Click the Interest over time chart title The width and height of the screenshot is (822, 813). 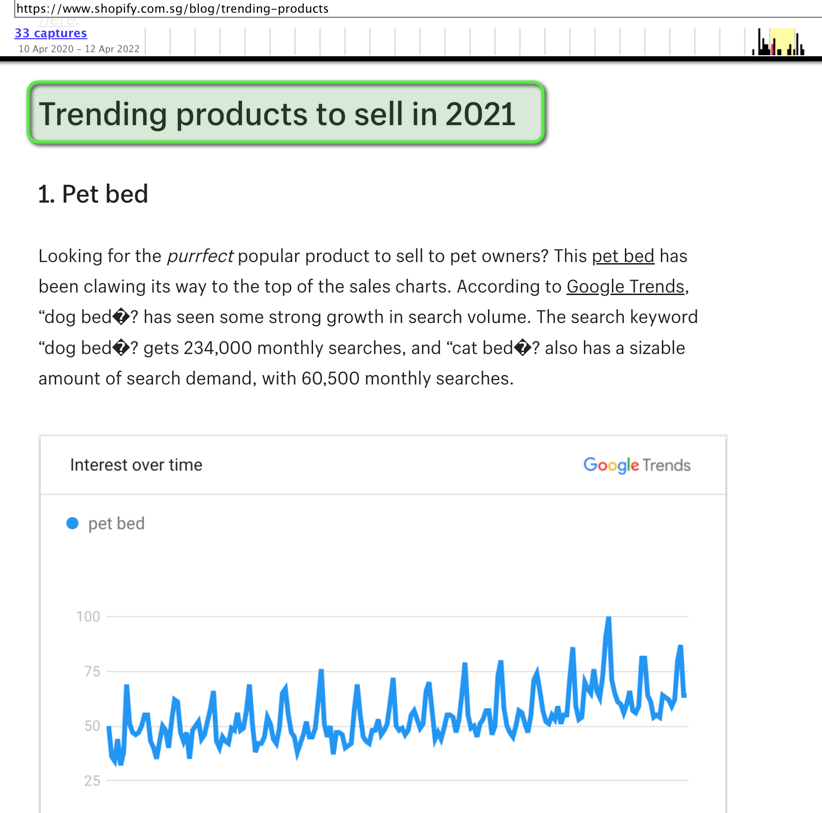click(x=136, y=465)
